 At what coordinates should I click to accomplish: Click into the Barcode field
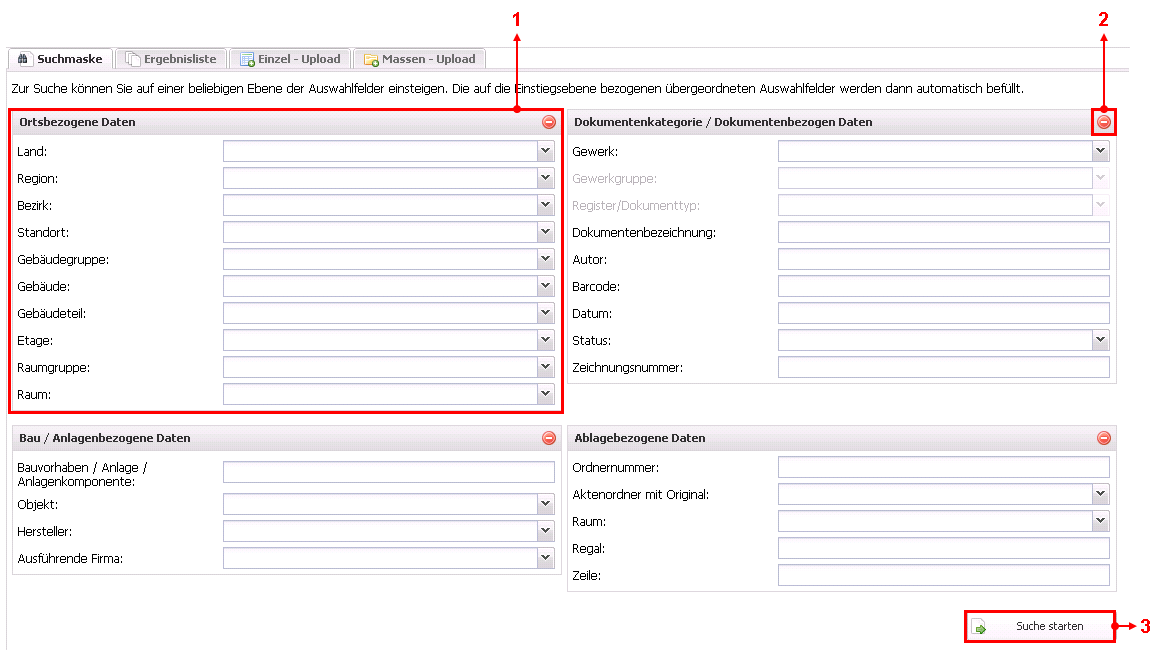click(x=943, y=286)
